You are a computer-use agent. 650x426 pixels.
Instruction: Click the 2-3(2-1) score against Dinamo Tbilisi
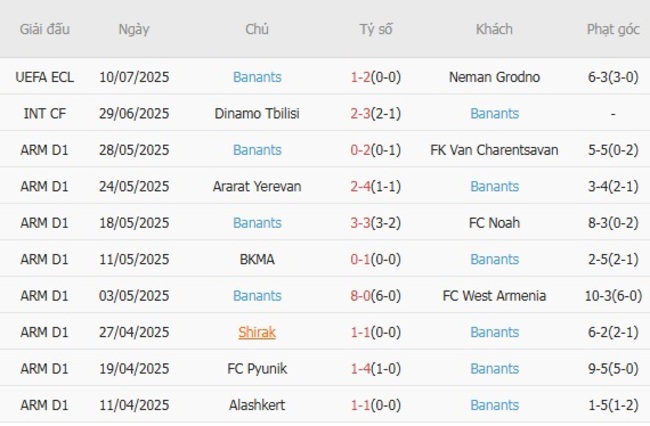click(x=376, y=114)
